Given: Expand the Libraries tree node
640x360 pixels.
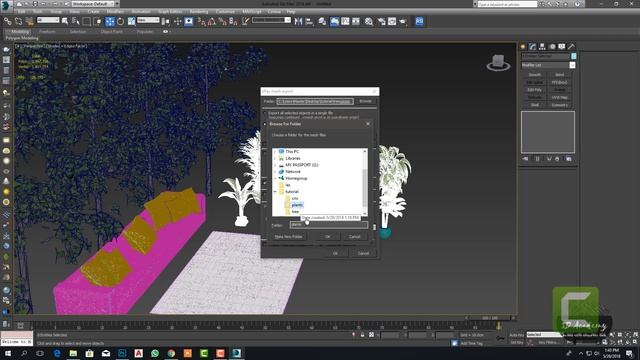Looking at the screenshot, I should pos(275,158).
